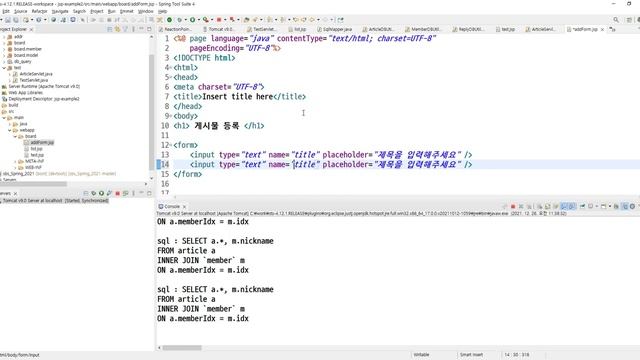
Task: Maximize the Servers view
Action: [x=149, y=193]
